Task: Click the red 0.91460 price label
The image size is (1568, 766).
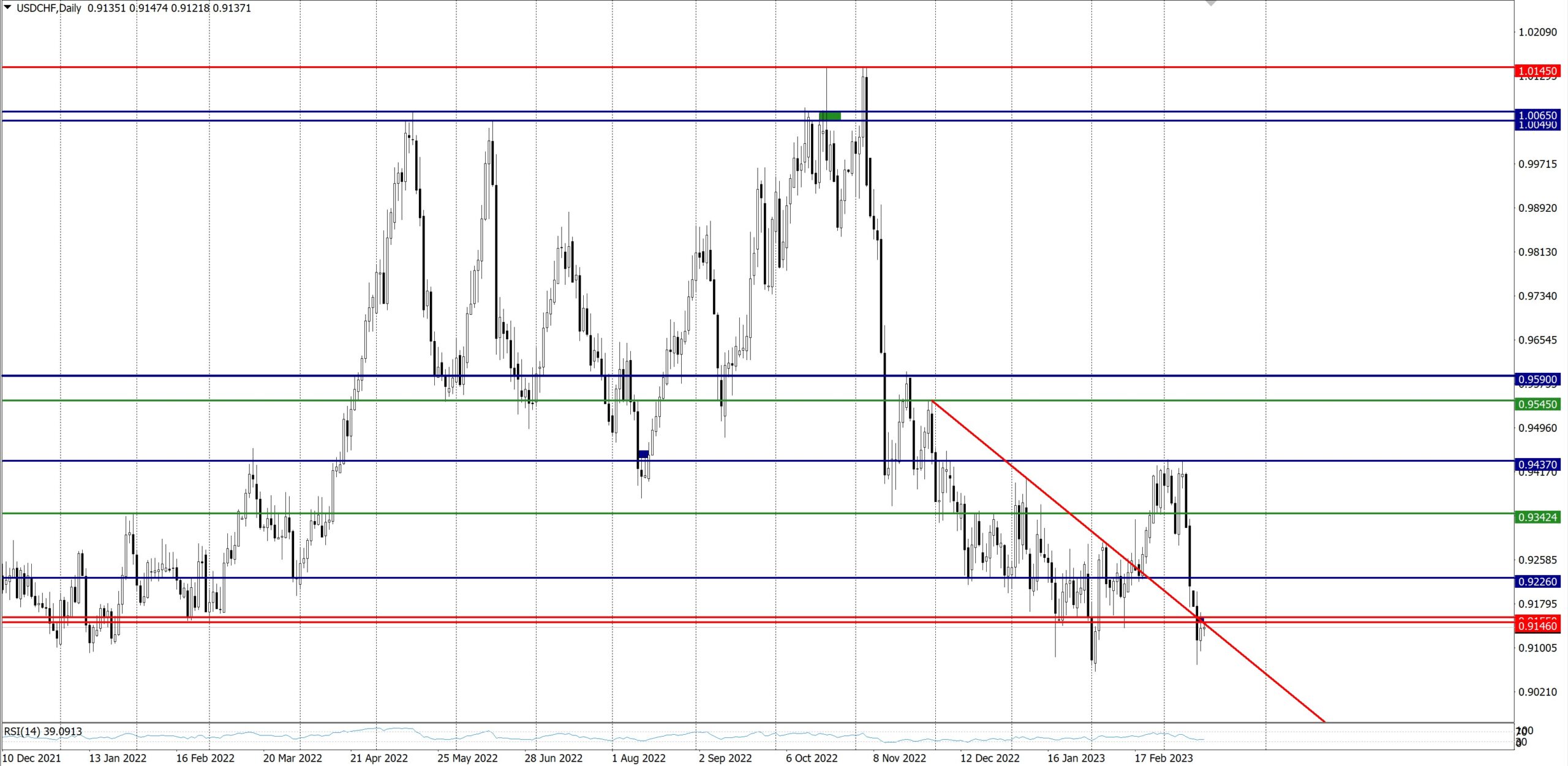Action: [x=1537, y=626]
